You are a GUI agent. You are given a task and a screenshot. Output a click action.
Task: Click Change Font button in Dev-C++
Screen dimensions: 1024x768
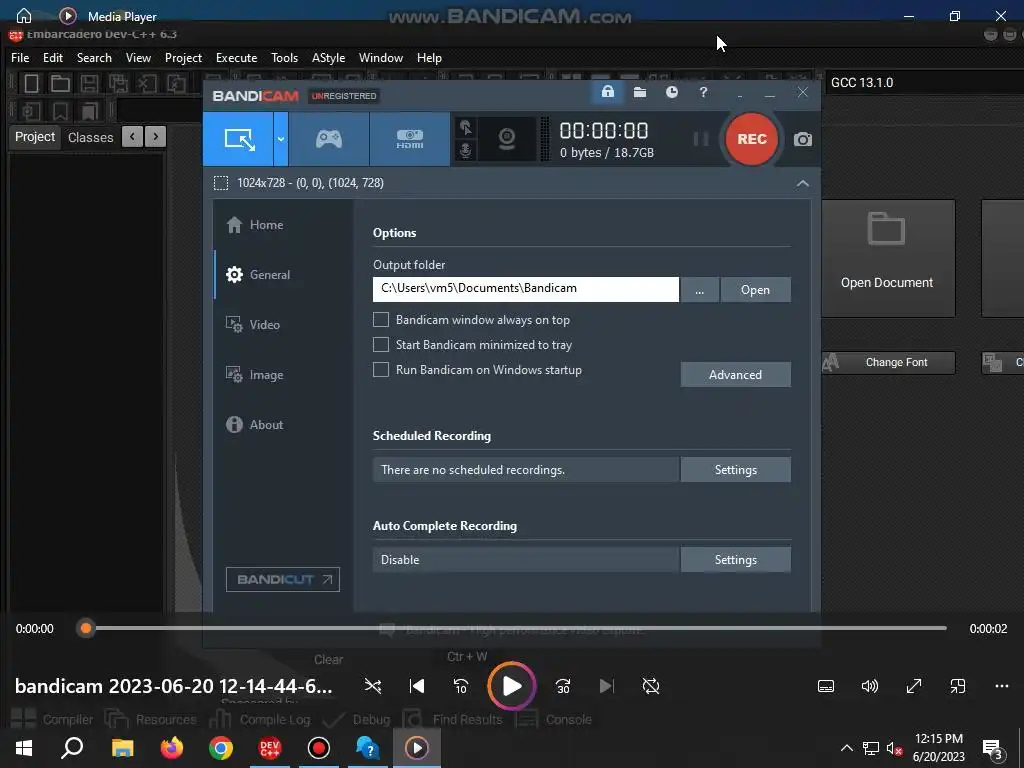point(887,362)
